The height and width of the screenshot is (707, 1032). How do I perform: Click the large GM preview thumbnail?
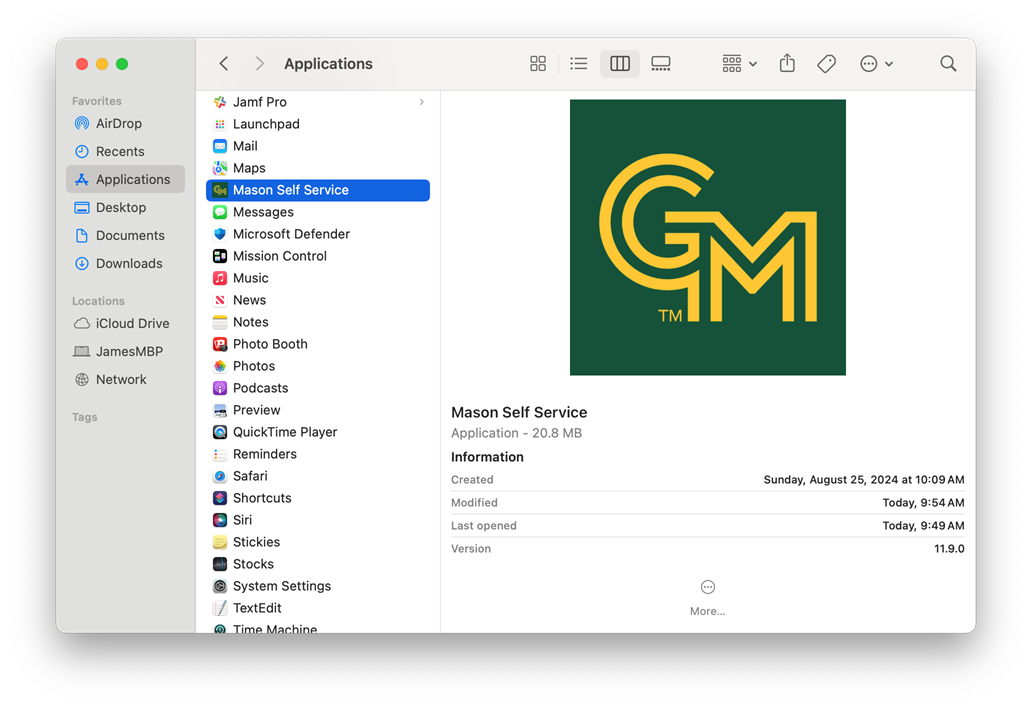click(708, 238)
